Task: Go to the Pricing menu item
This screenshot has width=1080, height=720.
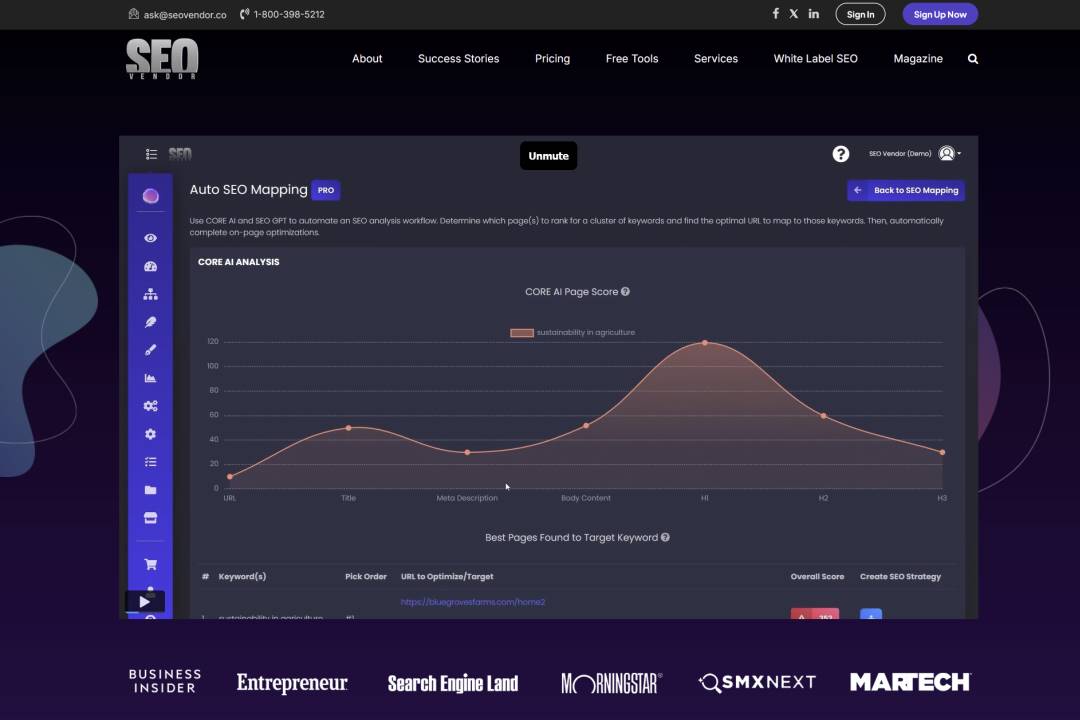Action: point(552,59)
